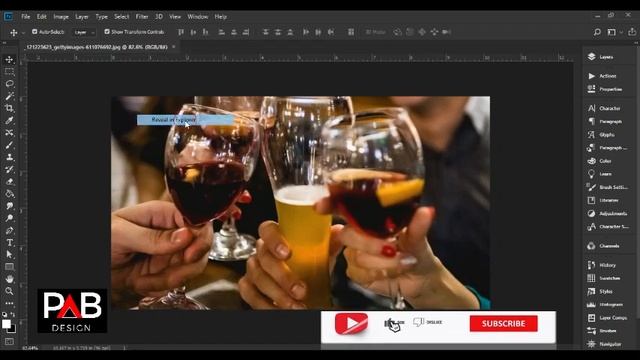This screenshot has width=640, height=360.
Task: Select the Move tool in the toolbar
Action: point(9,60)
